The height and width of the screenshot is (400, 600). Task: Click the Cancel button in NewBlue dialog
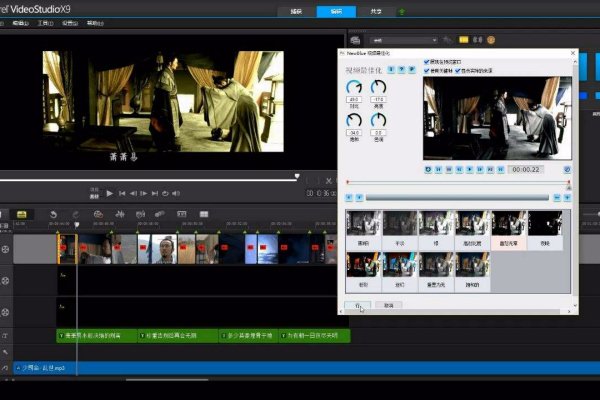[x=389, y=305]
